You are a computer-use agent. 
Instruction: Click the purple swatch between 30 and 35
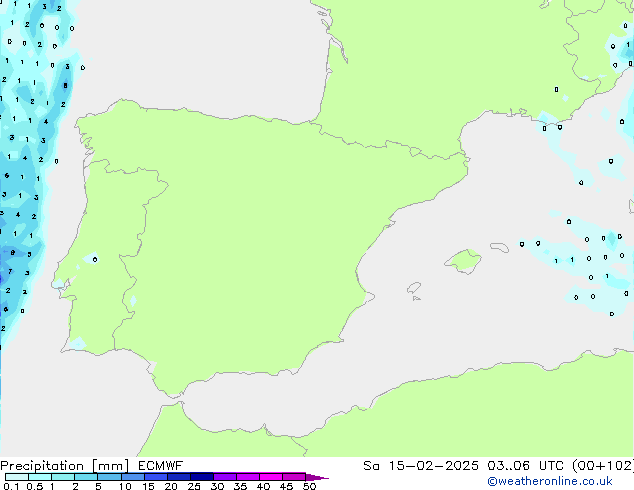(225, 477)
